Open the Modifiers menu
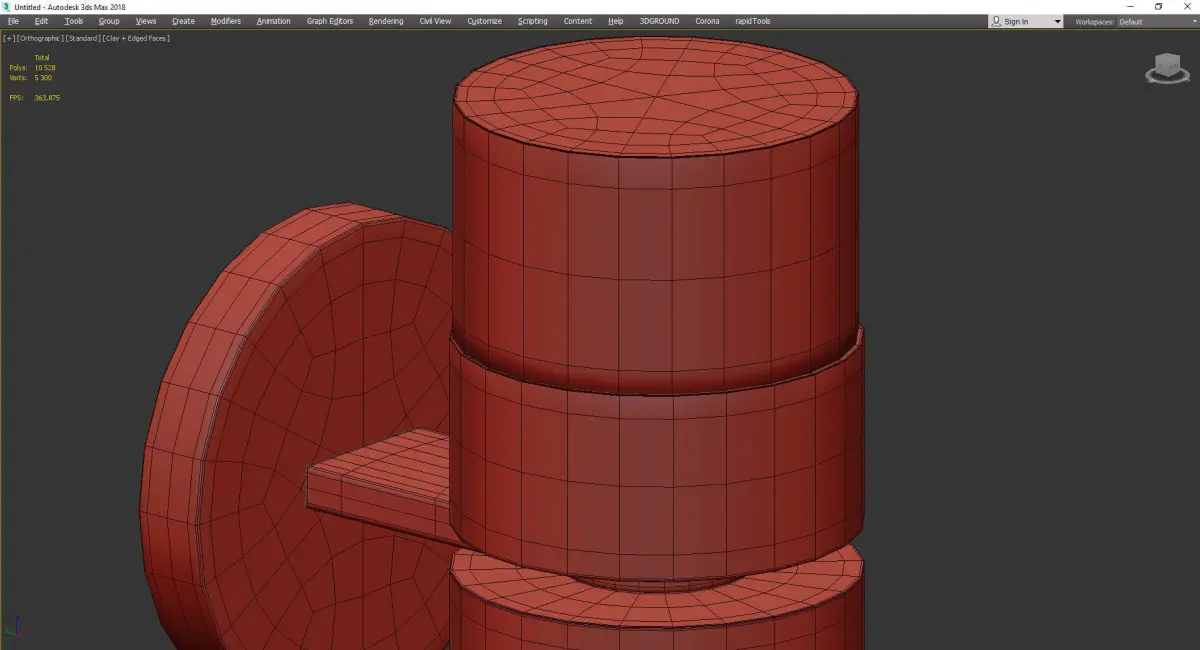Screen dimensions: 1200x650 (226, 21)
